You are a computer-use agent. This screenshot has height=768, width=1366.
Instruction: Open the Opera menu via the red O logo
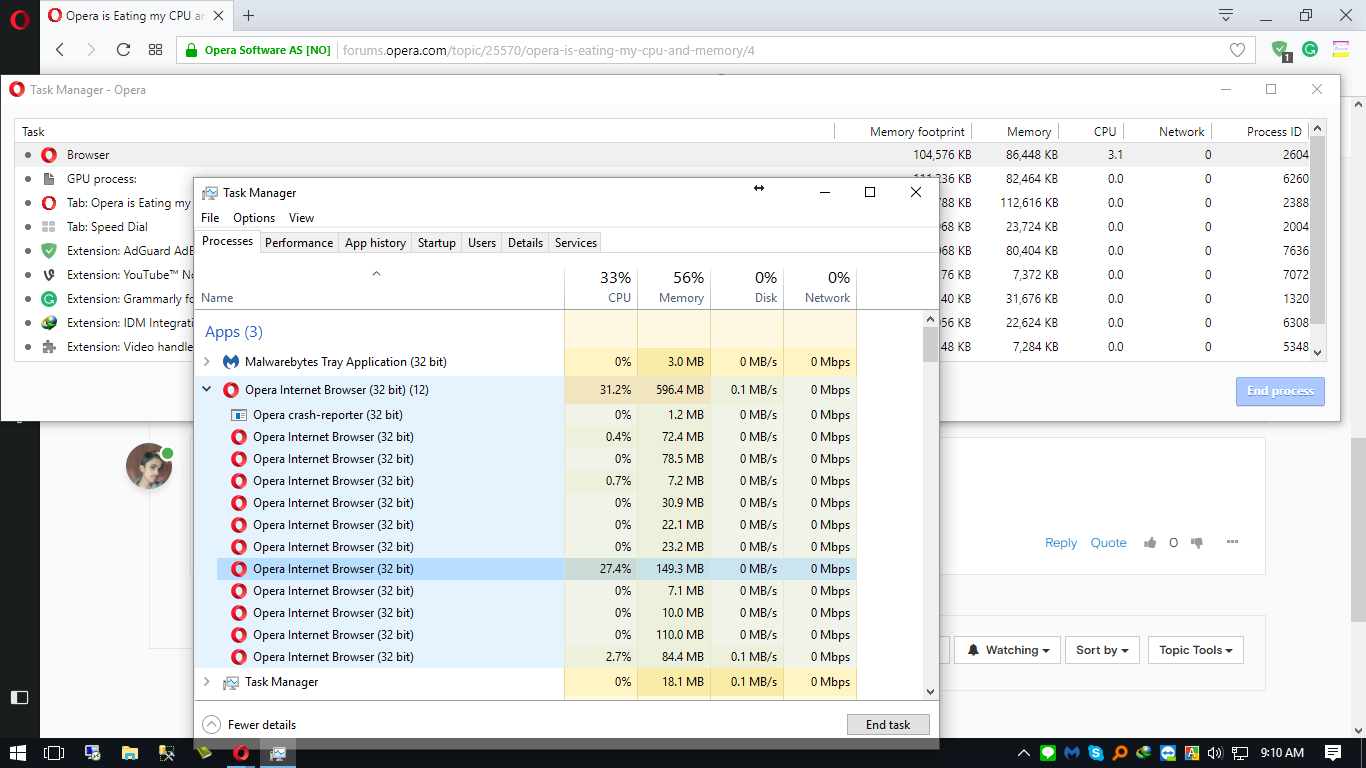(x=19, y=14)
